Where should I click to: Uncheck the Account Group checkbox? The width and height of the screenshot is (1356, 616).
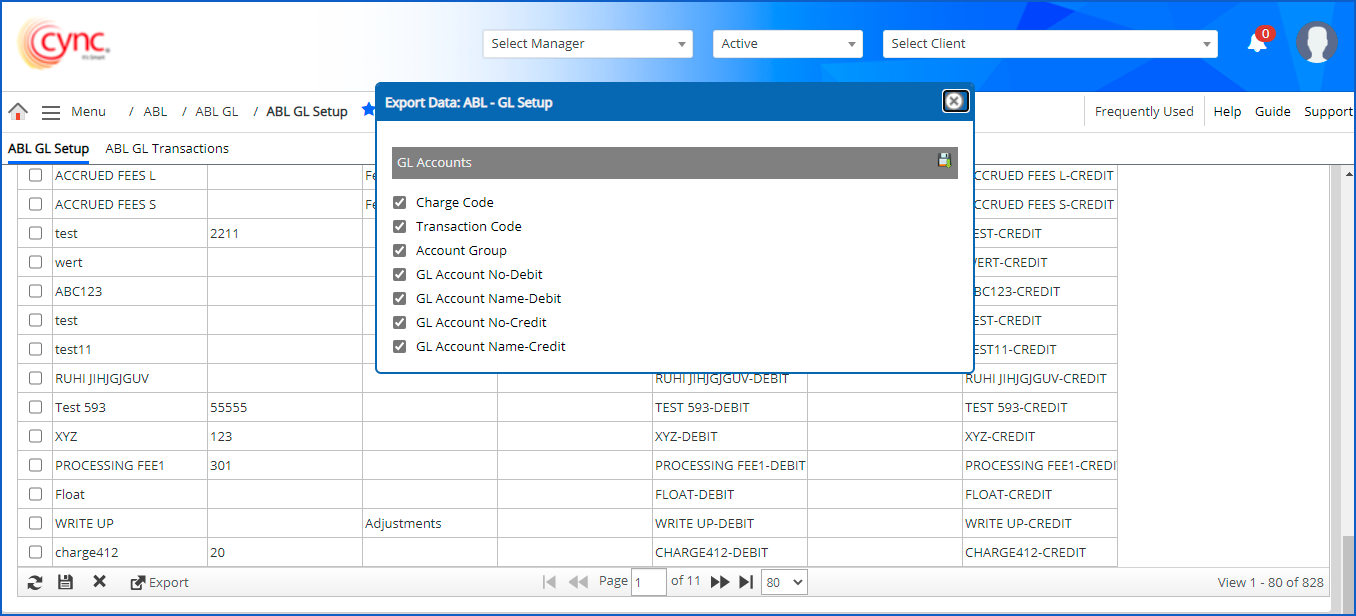(400, 251)
